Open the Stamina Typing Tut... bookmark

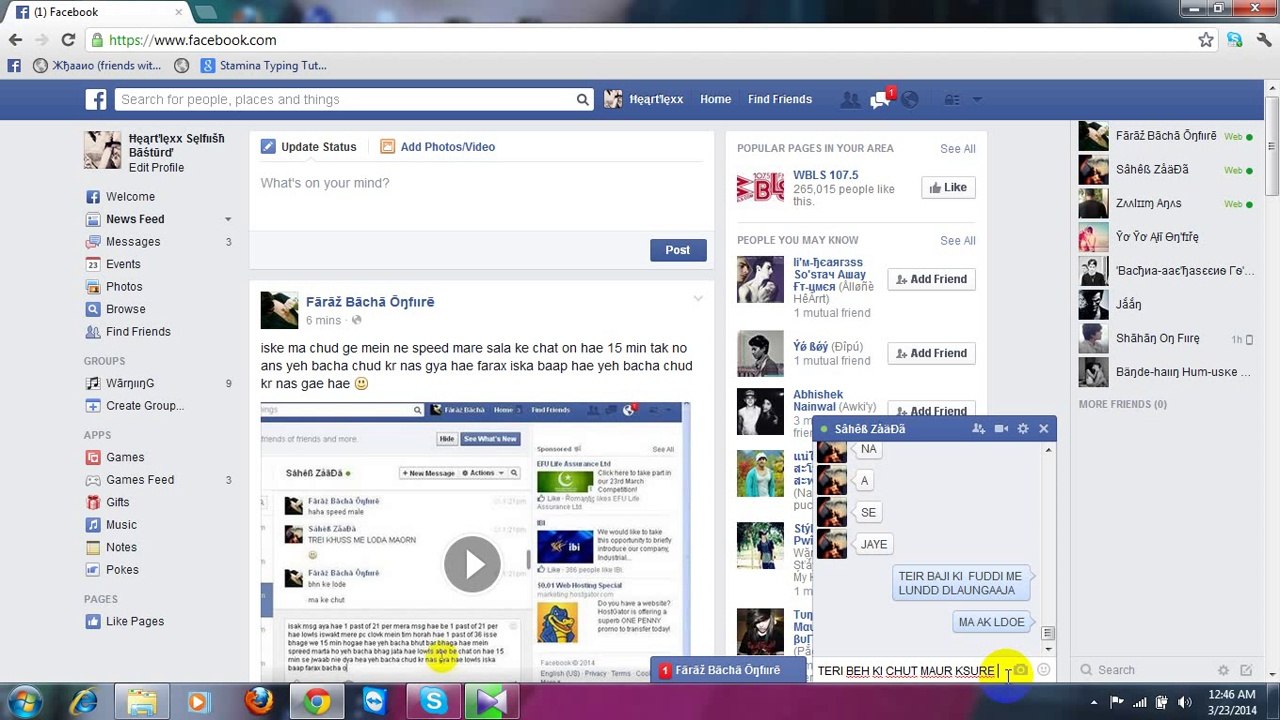(x=263, y=66)
